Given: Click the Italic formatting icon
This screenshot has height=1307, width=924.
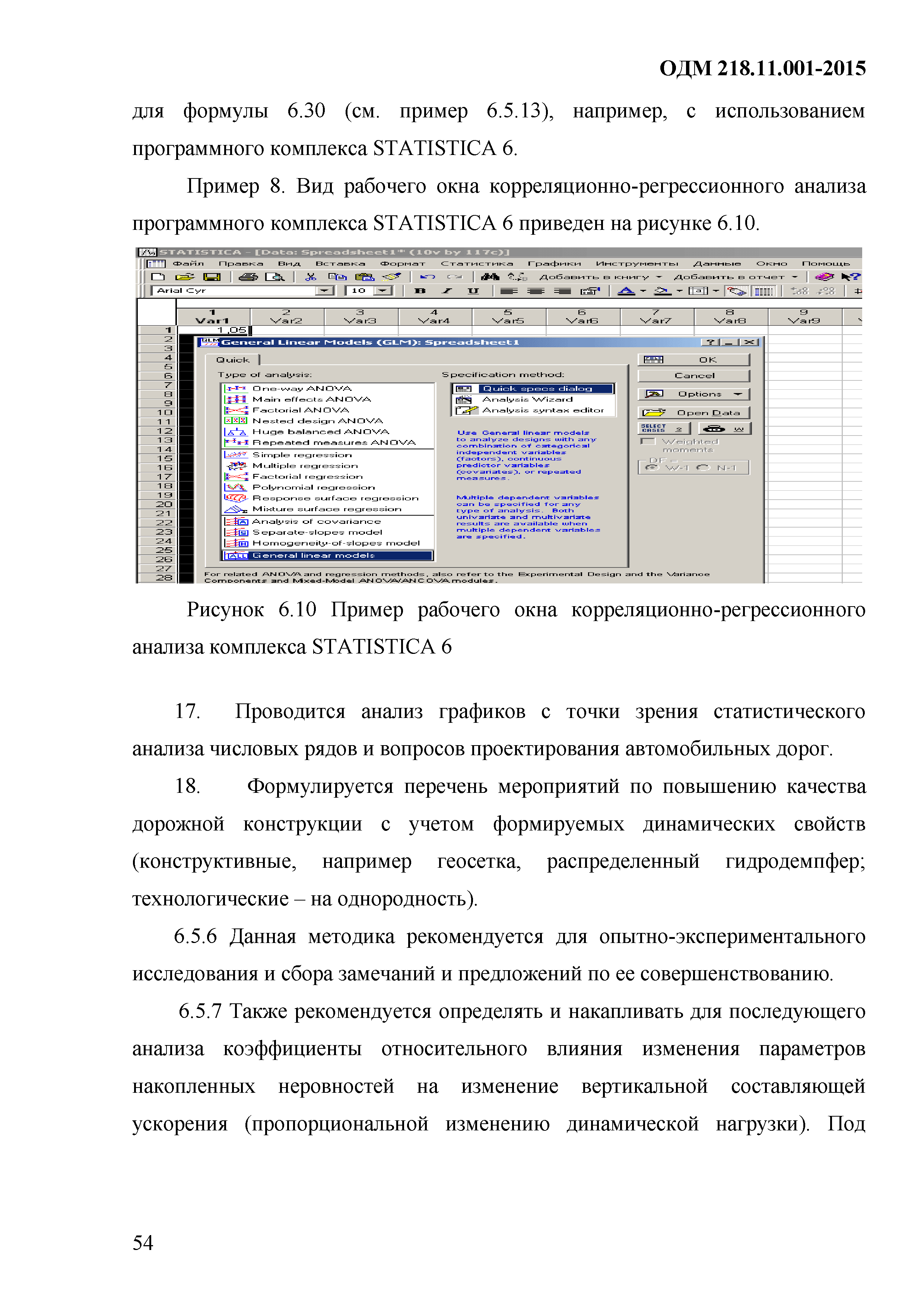Looking at the screenshot, I should [x=447, y=291].
